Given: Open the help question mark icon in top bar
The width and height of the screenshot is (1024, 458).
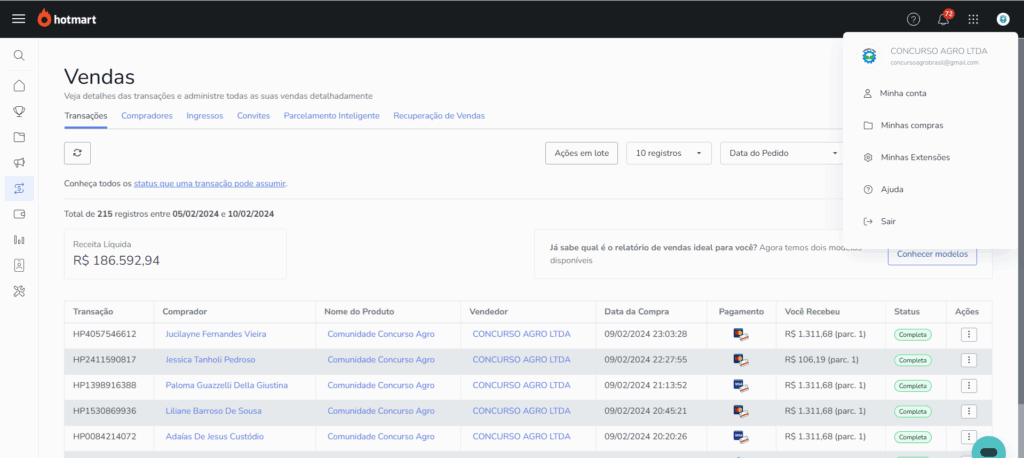Looking at the screenshot, I should pyautogui.click(x=914, y=19).
